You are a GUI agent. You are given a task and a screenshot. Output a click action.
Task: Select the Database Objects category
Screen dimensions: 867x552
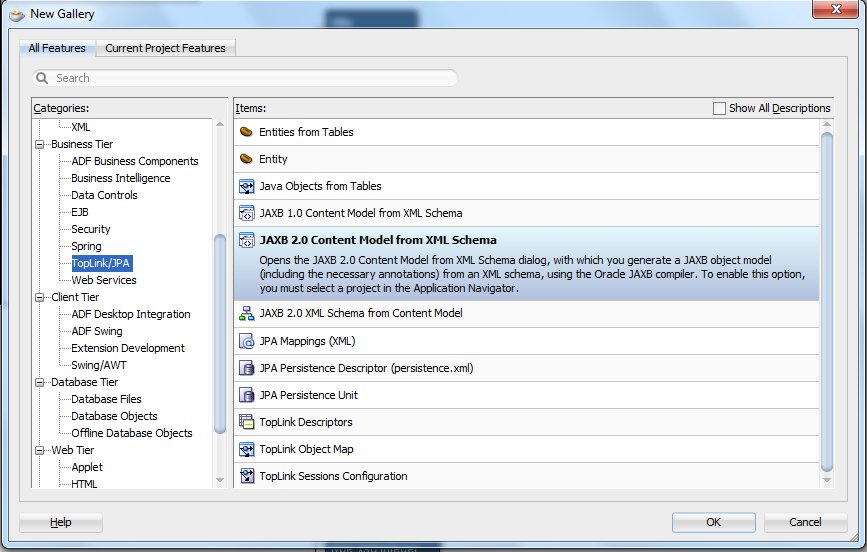114,416
